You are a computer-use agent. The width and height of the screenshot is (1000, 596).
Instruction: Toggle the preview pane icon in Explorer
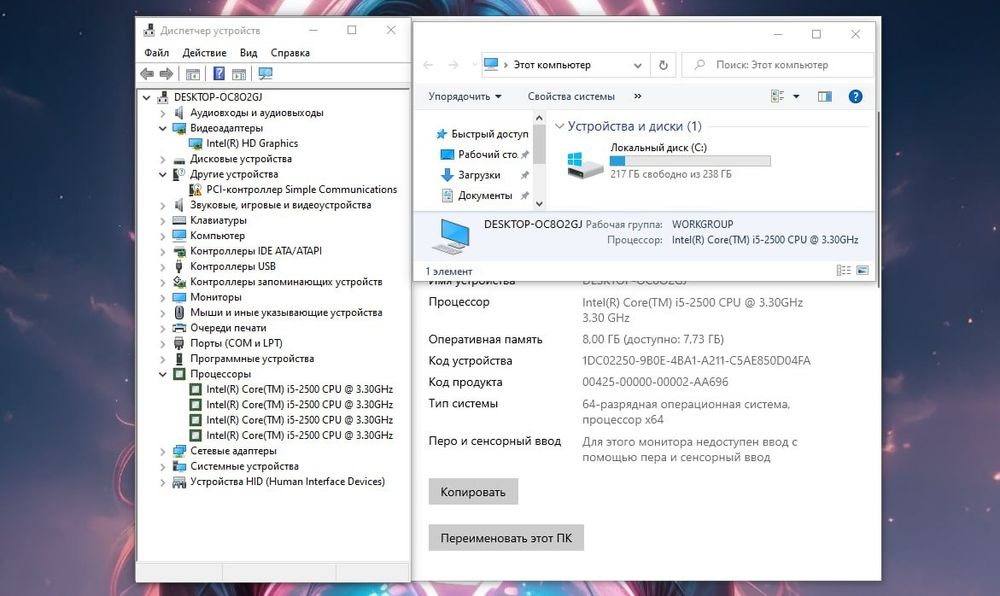(825, 96)
